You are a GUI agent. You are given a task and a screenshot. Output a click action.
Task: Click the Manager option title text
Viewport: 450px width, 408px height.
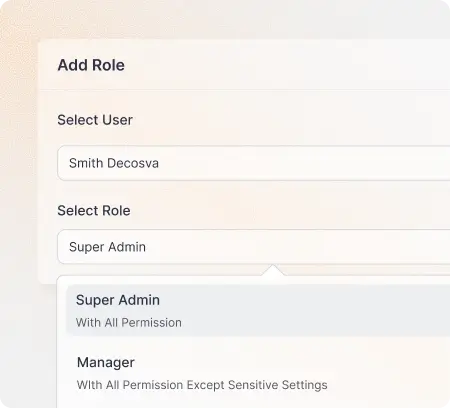pyautogui.click(x=106, y=362)
